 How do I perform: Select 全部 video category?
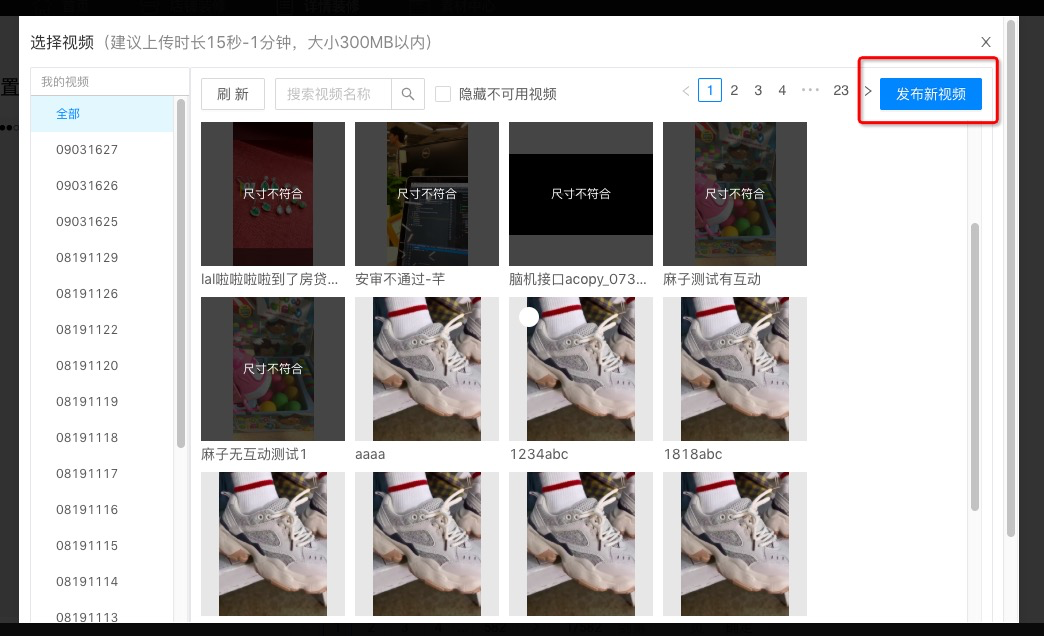click(102, 114)
